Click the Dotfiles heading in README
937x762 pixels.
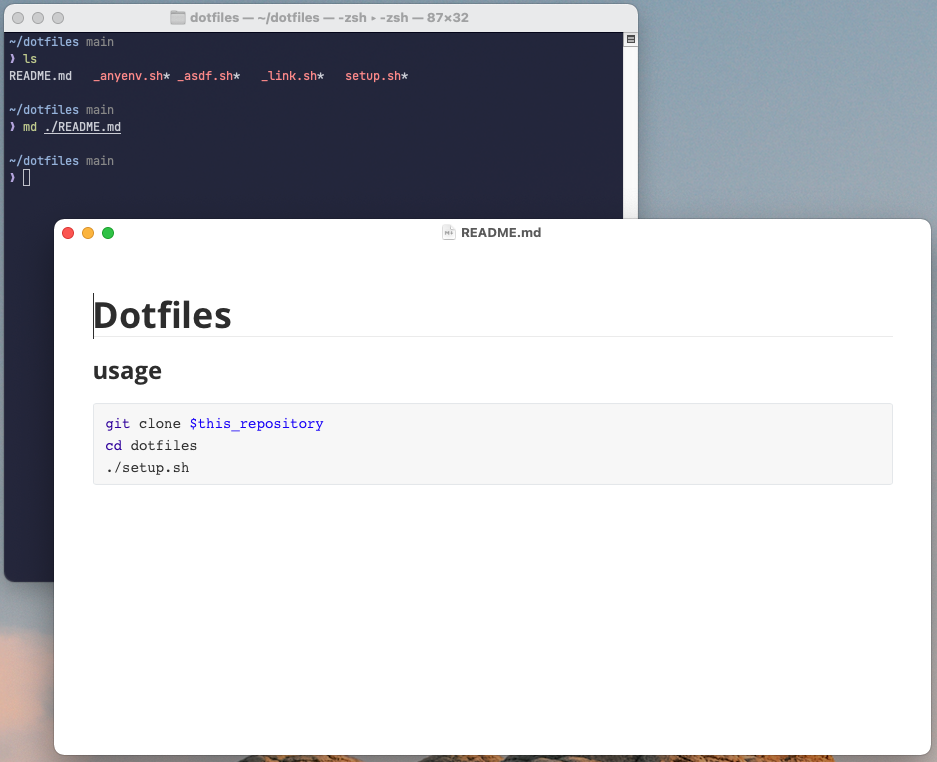[x=162, y=316]
